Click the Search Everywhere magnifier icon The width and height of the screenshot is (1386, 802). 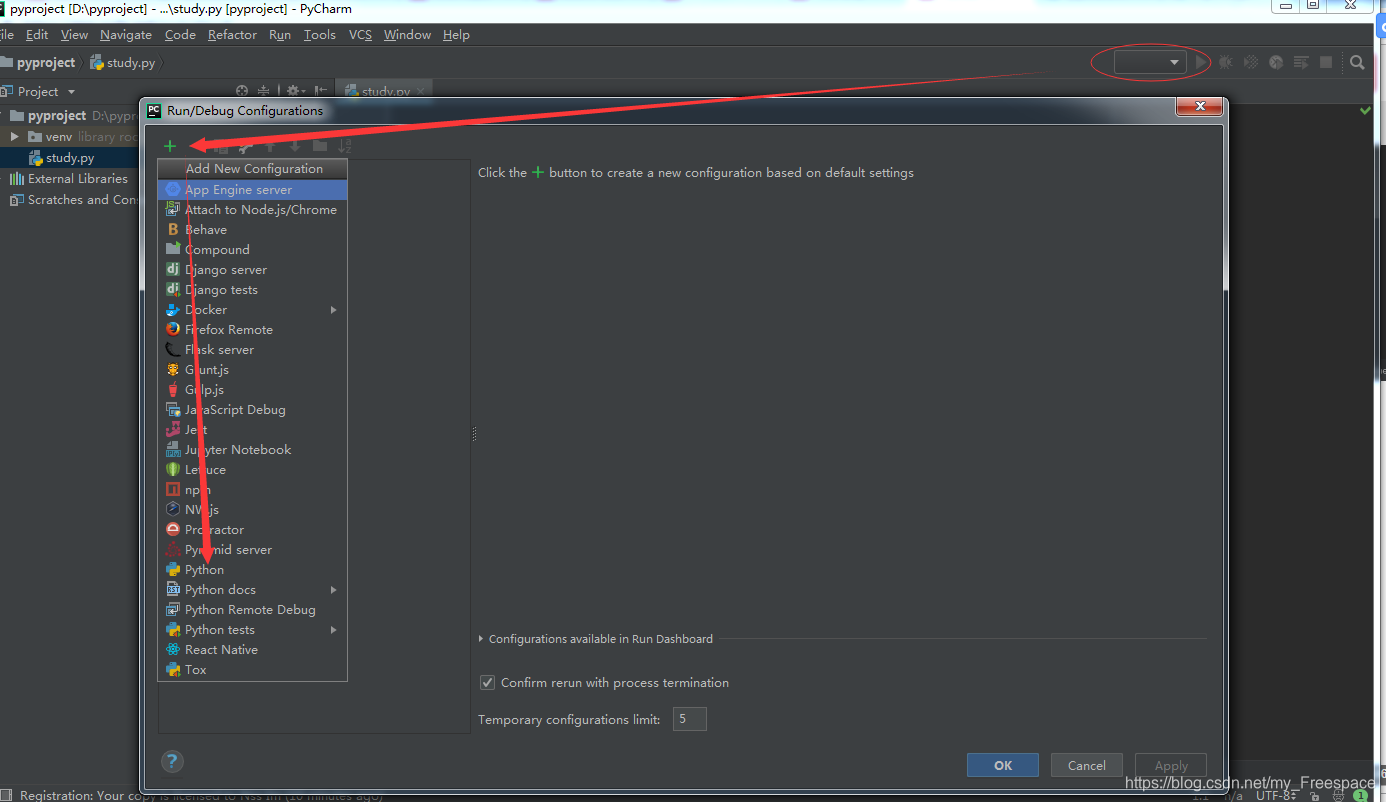[x=1357, y=62]
